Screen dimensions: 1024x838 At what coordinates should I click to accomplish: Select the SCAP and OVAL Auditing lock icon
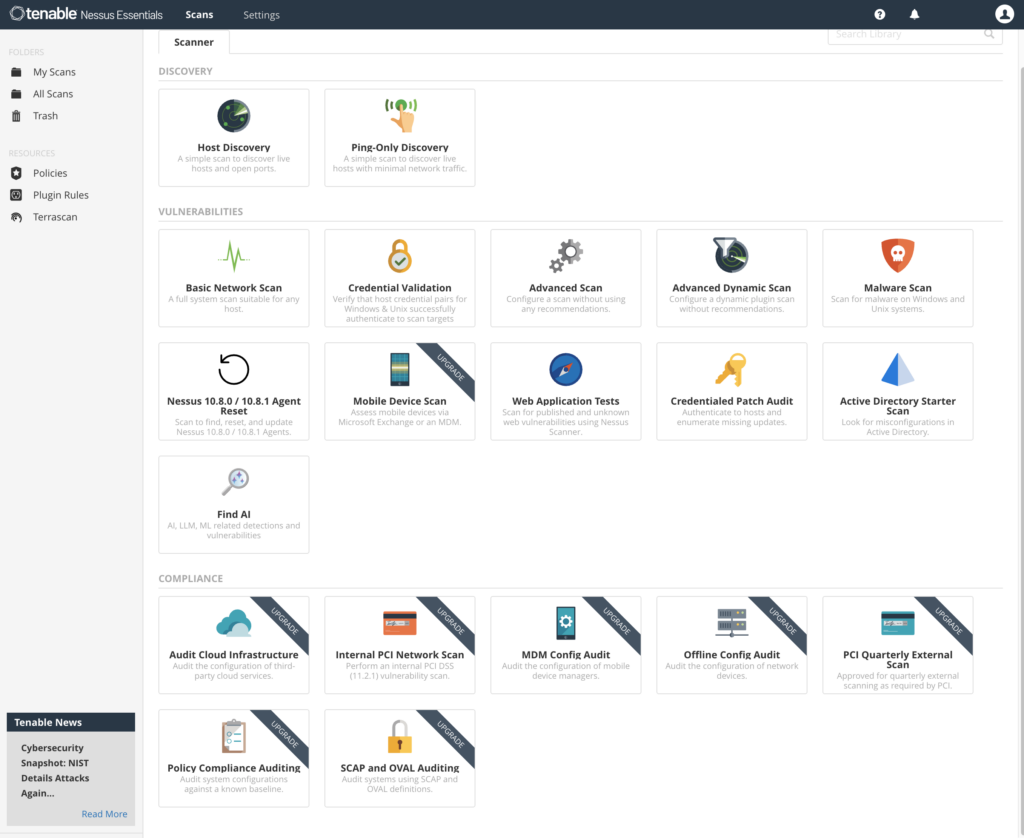[x=400, y=736]
